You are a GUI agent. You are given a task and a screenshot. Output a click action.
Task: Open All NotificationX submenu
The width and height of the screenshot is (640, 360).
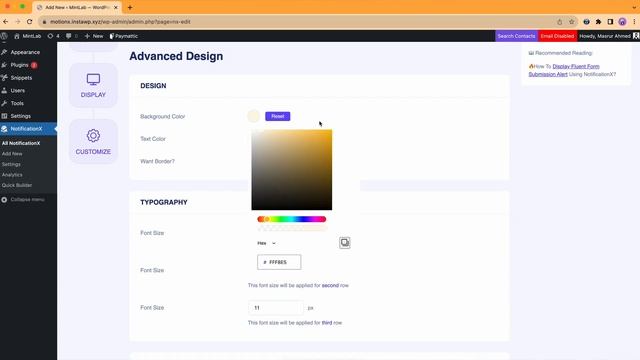pos(21,143)
